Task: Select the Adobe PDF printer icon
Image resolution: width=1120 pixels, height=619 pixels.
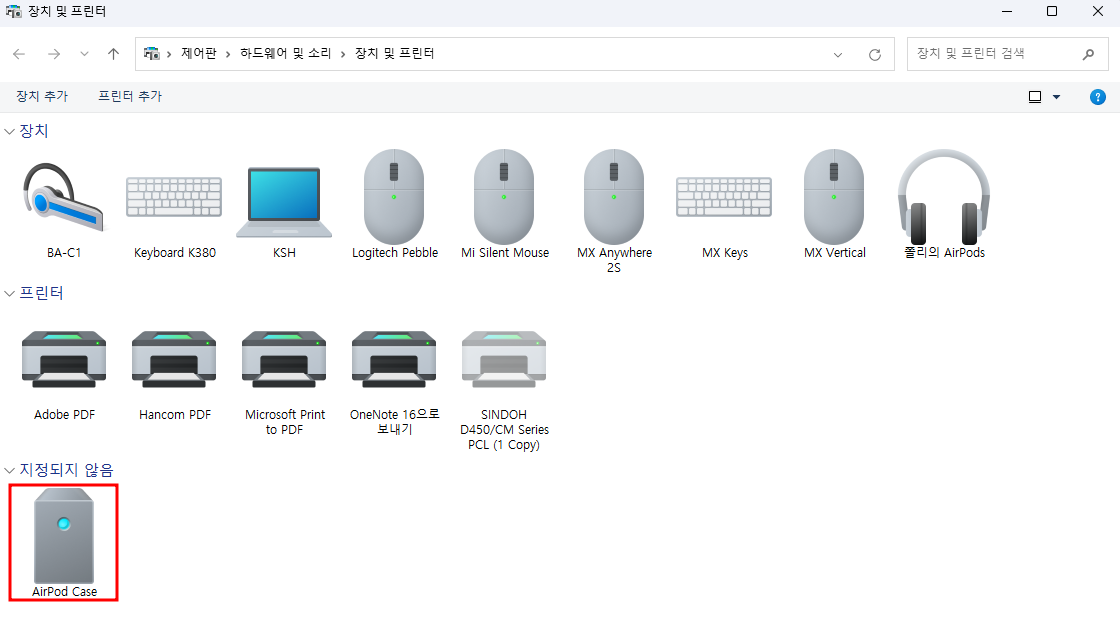Action: (x=64, y=359)
